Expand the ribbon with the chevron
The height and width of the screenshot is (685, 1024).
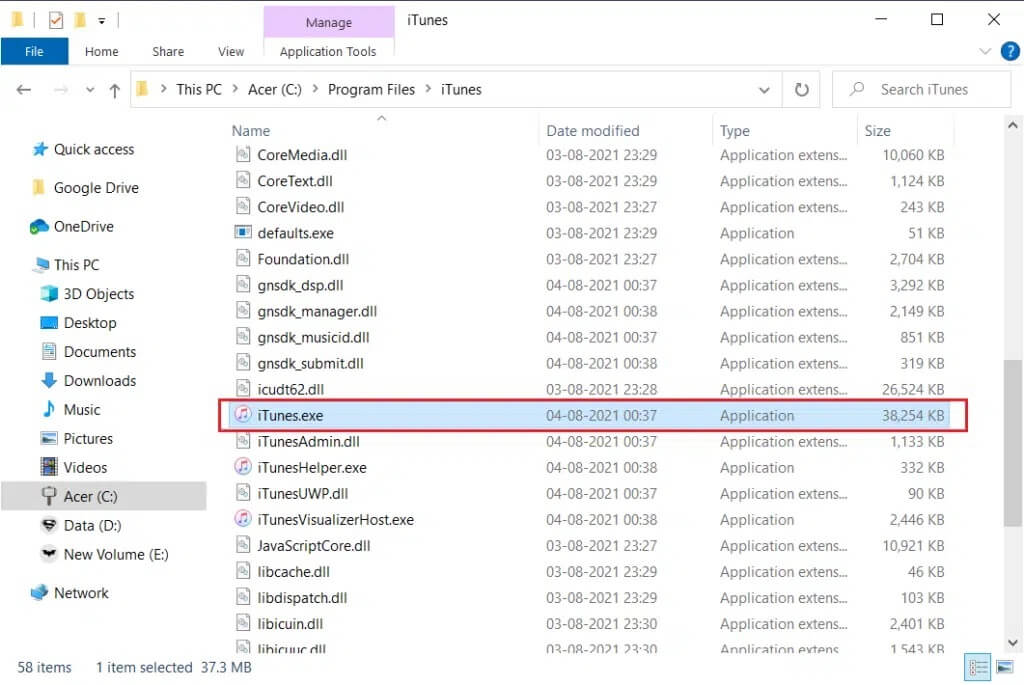pyautogui.click(x=985, y=51)
